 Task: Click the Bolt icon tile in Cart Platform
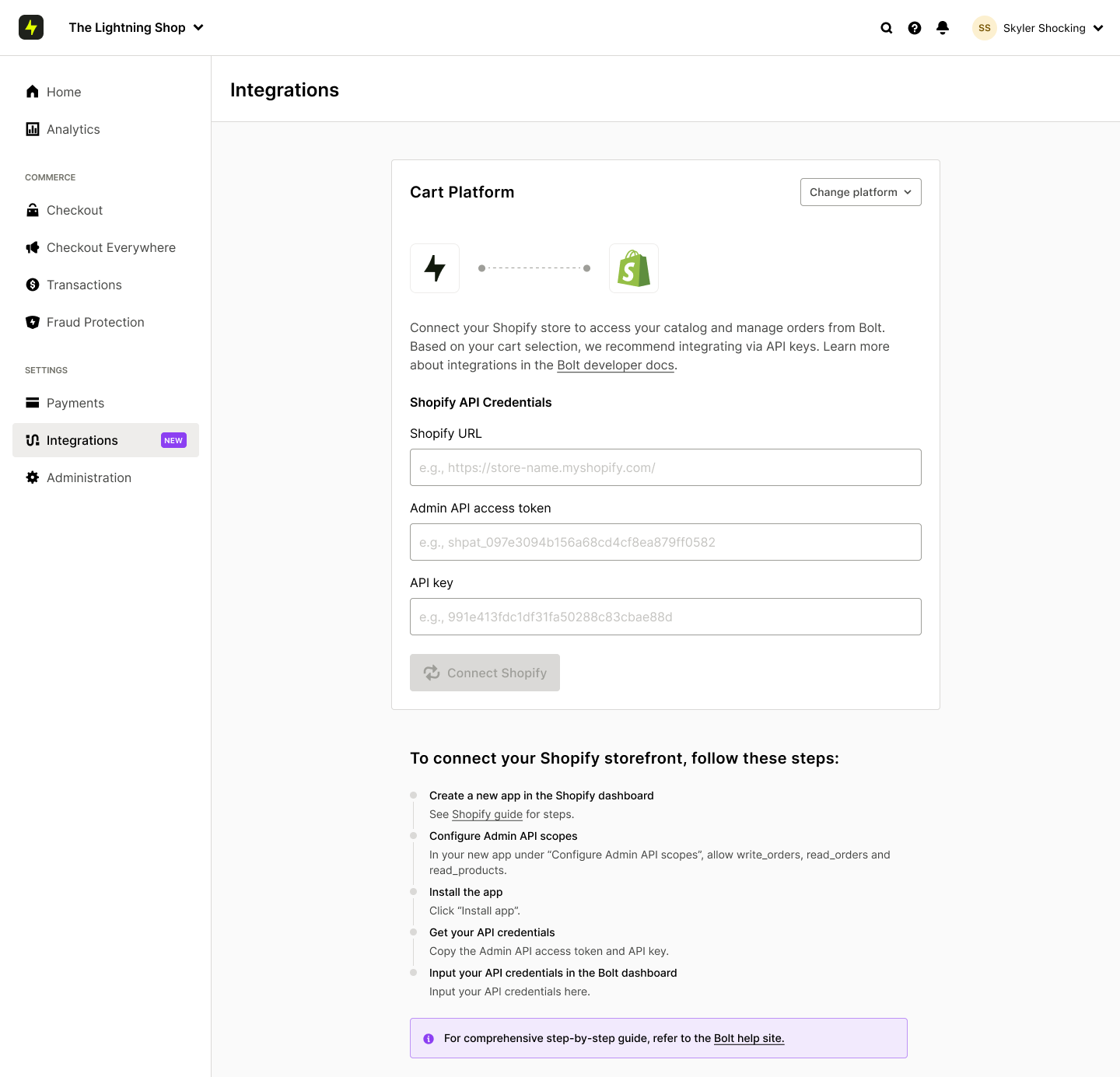pos(435,268)
